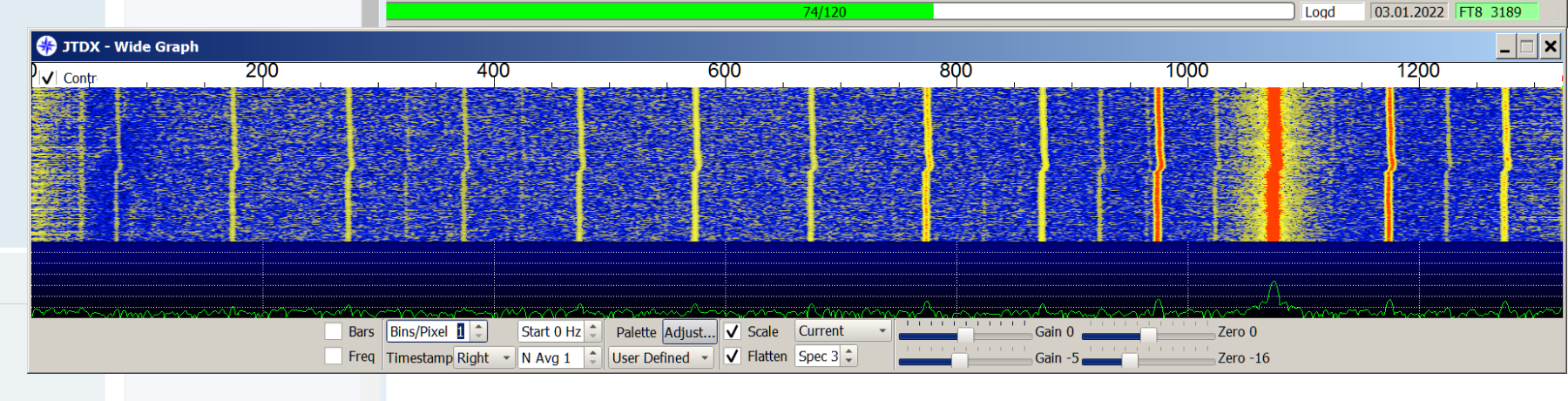Click the 03.01.2022 date label
Viewport: 1568px width, 401px height.
click(x=1409, y=11)
